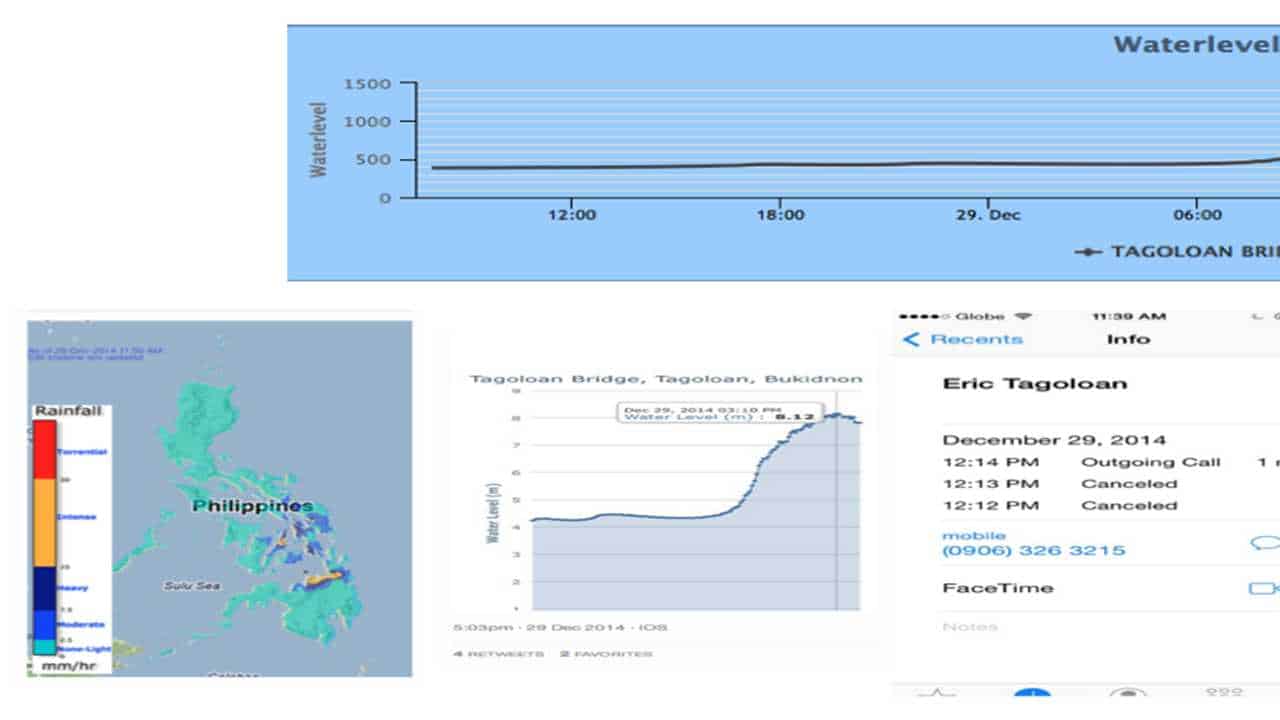The width and height of the screenshot is (1280, 720).
Task: Tap the message bubble icon beside mobile number
Action: 1265,543
